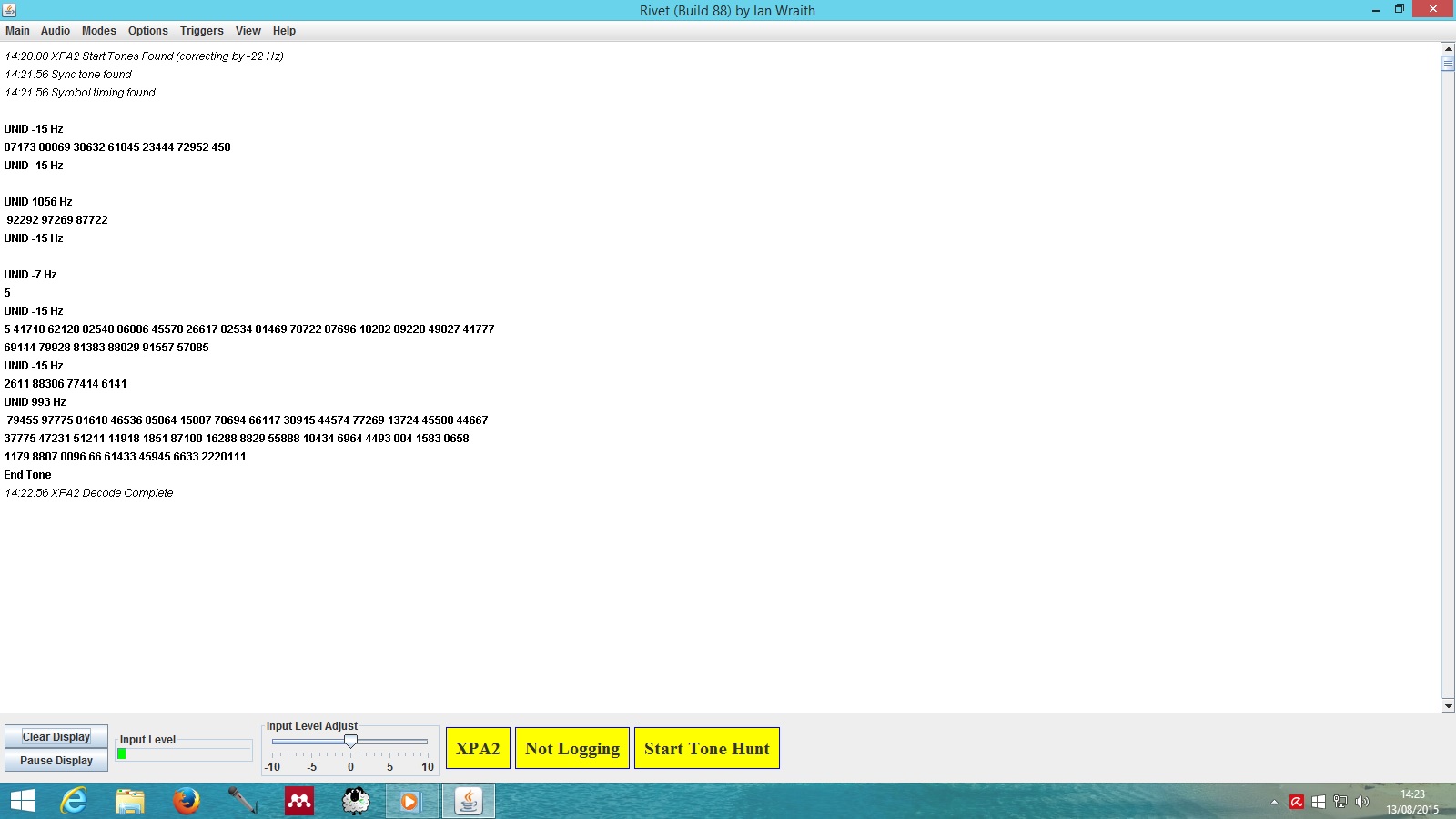Open File Explorer folder icon in taskbar

tap(130, 801)
